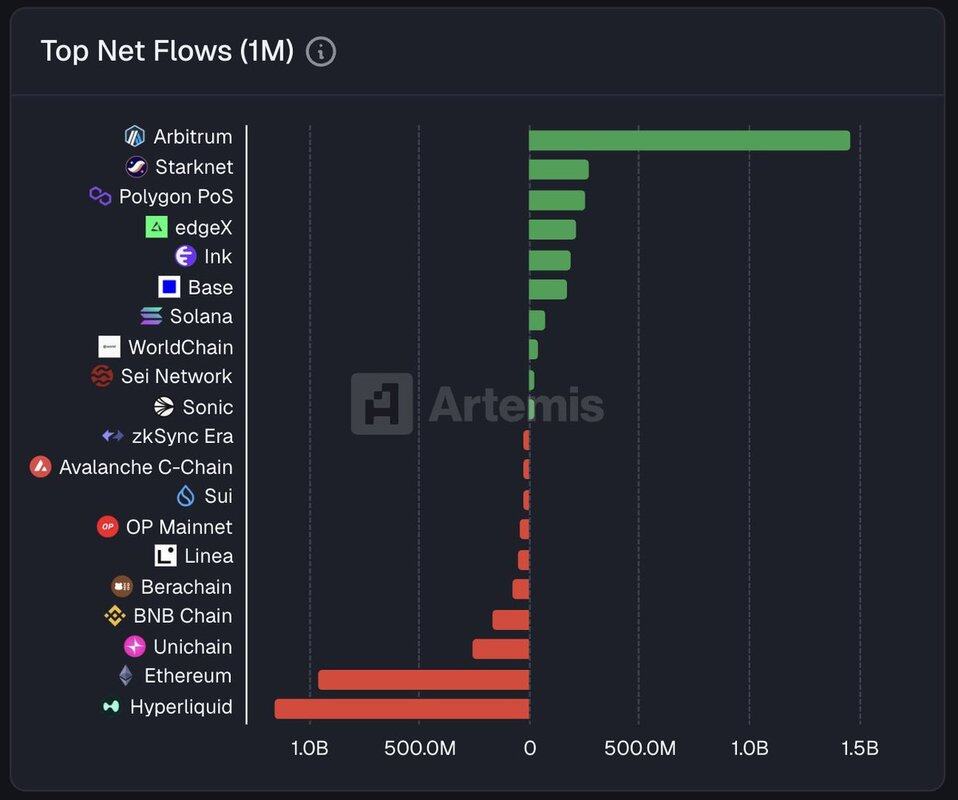
Task: Click the Unichain pink logo icon
Action: tap(135, 647)
